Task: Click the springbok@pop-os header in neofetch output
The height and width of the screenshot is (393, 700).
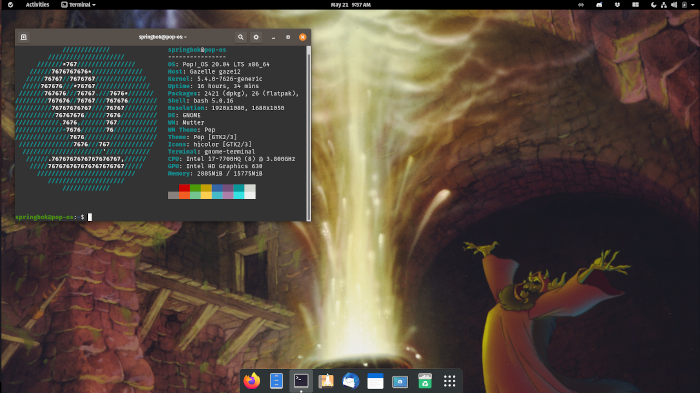Action: click(x=197, y=50)
